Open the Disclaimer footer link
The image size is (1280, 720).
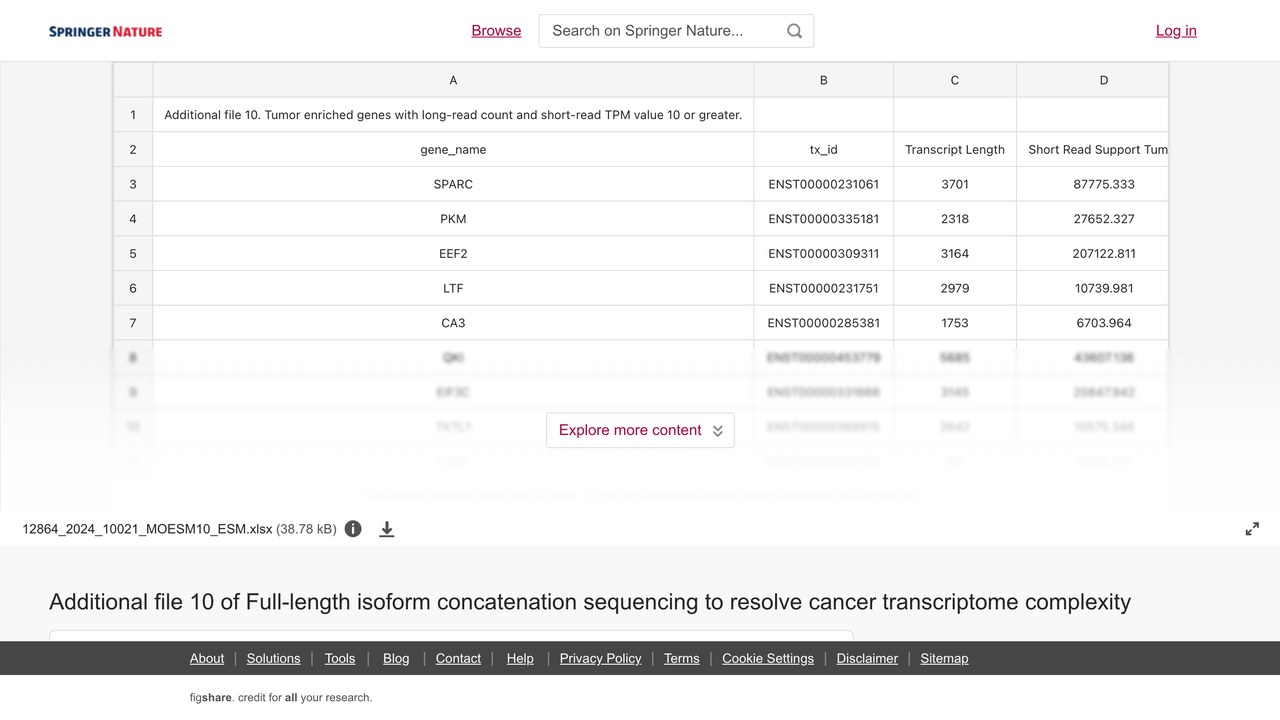(867, 658)
